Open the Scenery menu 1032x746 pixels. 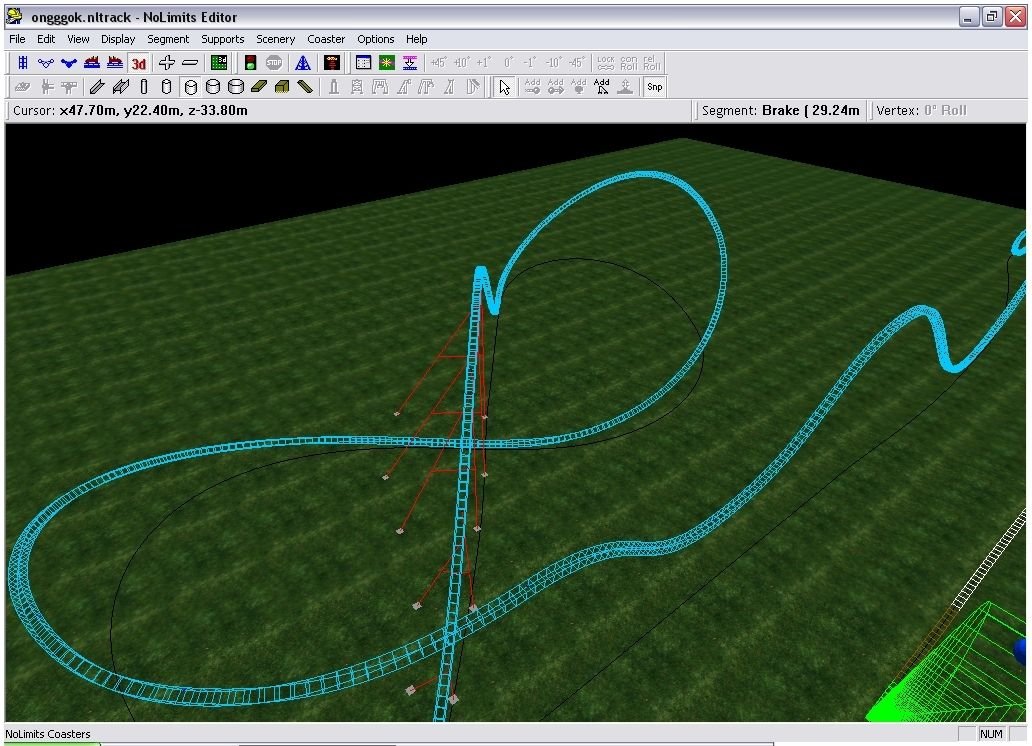point(275,40)
